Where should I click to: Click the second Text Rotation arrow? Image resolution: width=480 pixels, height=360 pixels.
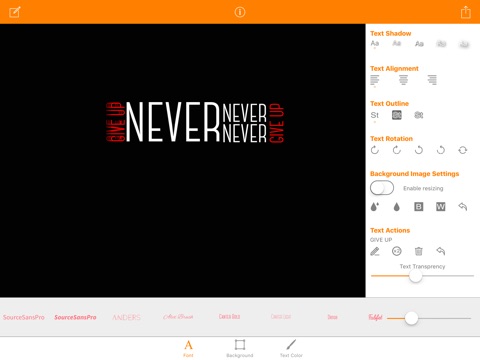pos(397,150)
